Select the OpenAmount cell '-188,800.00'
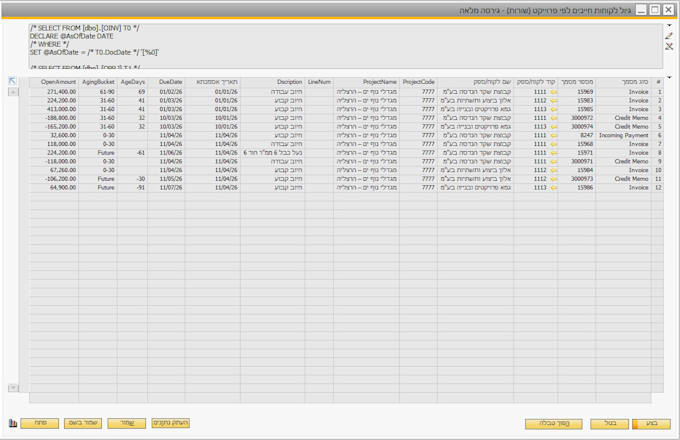 point(54,118)
